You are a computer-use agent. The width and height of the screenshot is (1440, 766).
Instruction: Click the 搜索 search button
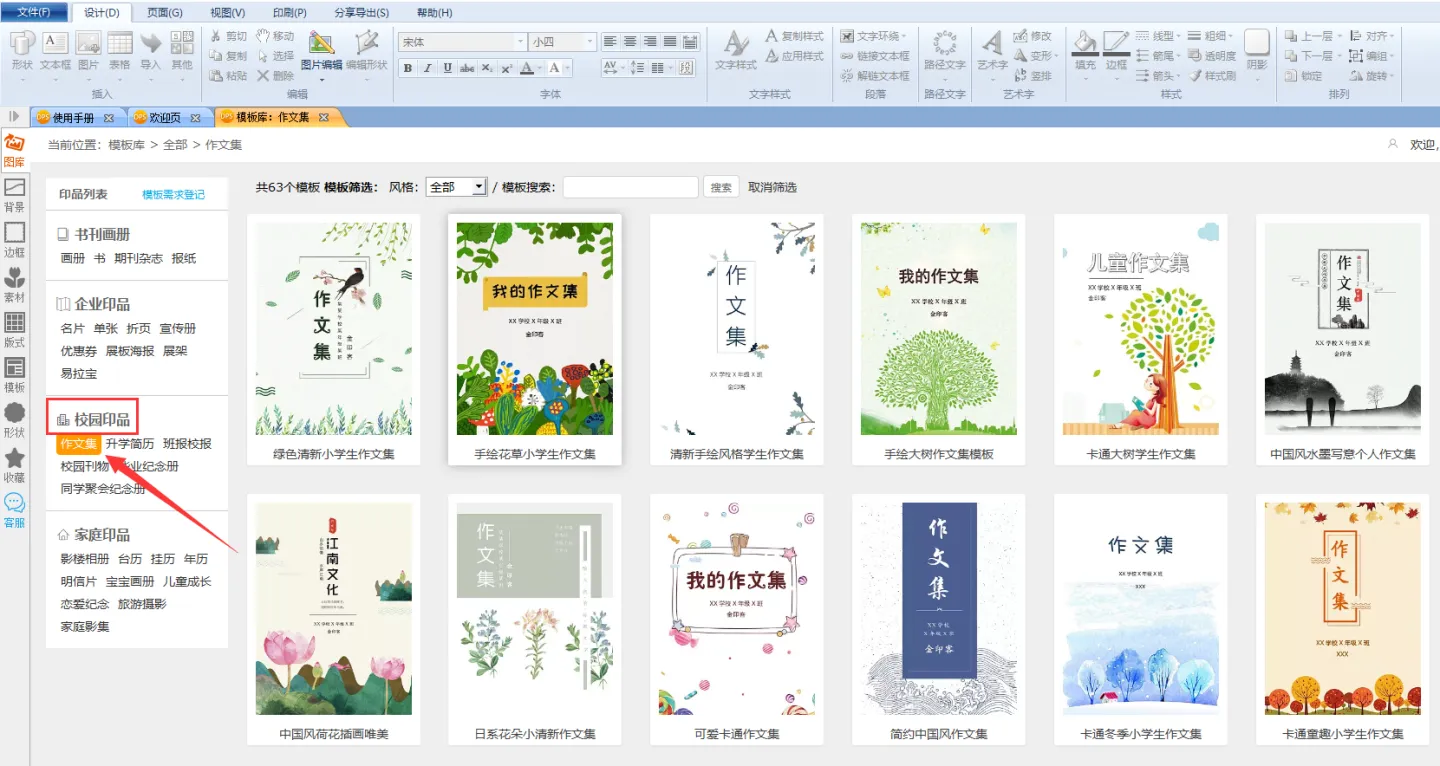(x=721, y=187)
